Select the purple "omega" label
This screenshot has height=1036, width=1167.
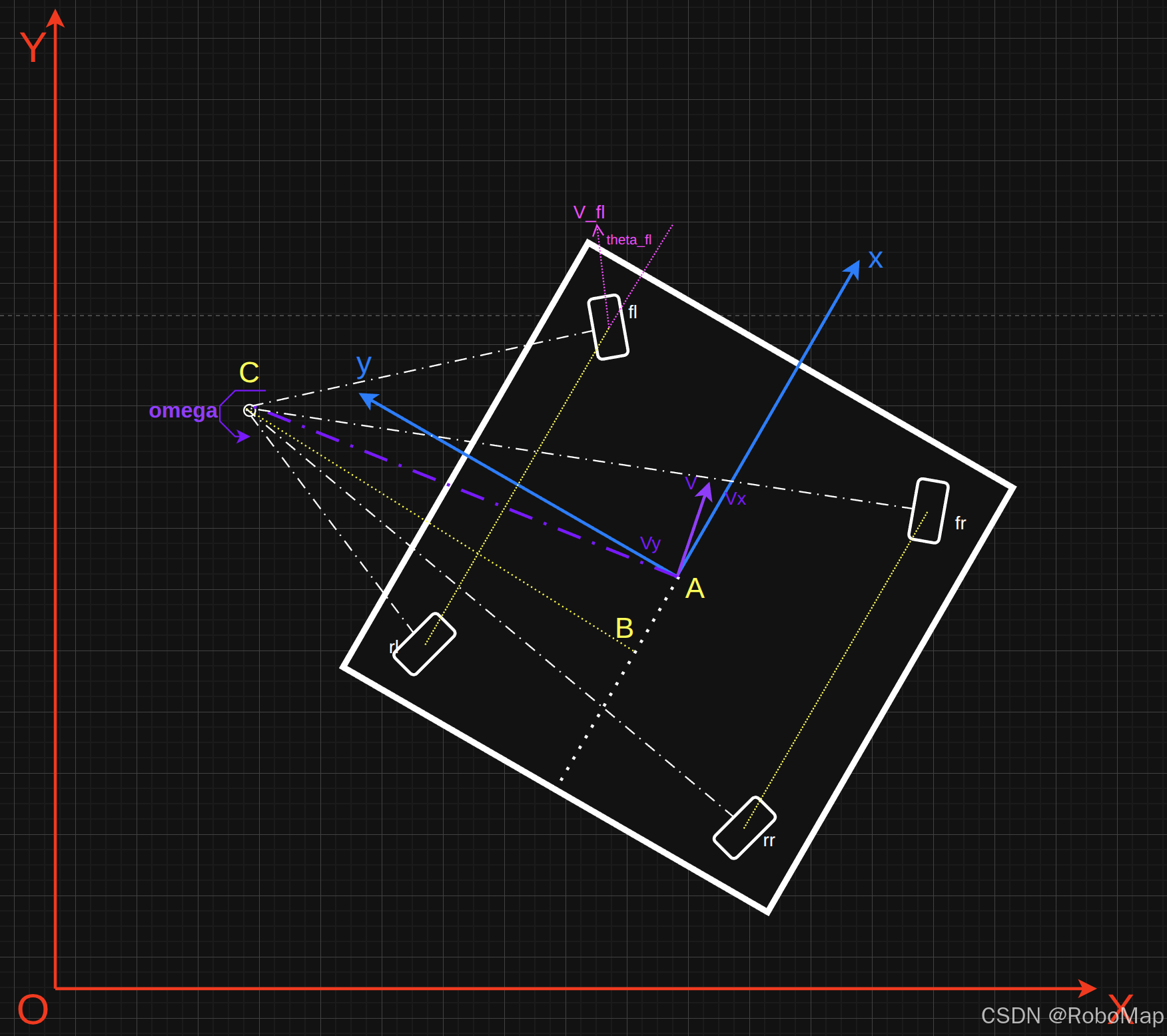[183, 411]
